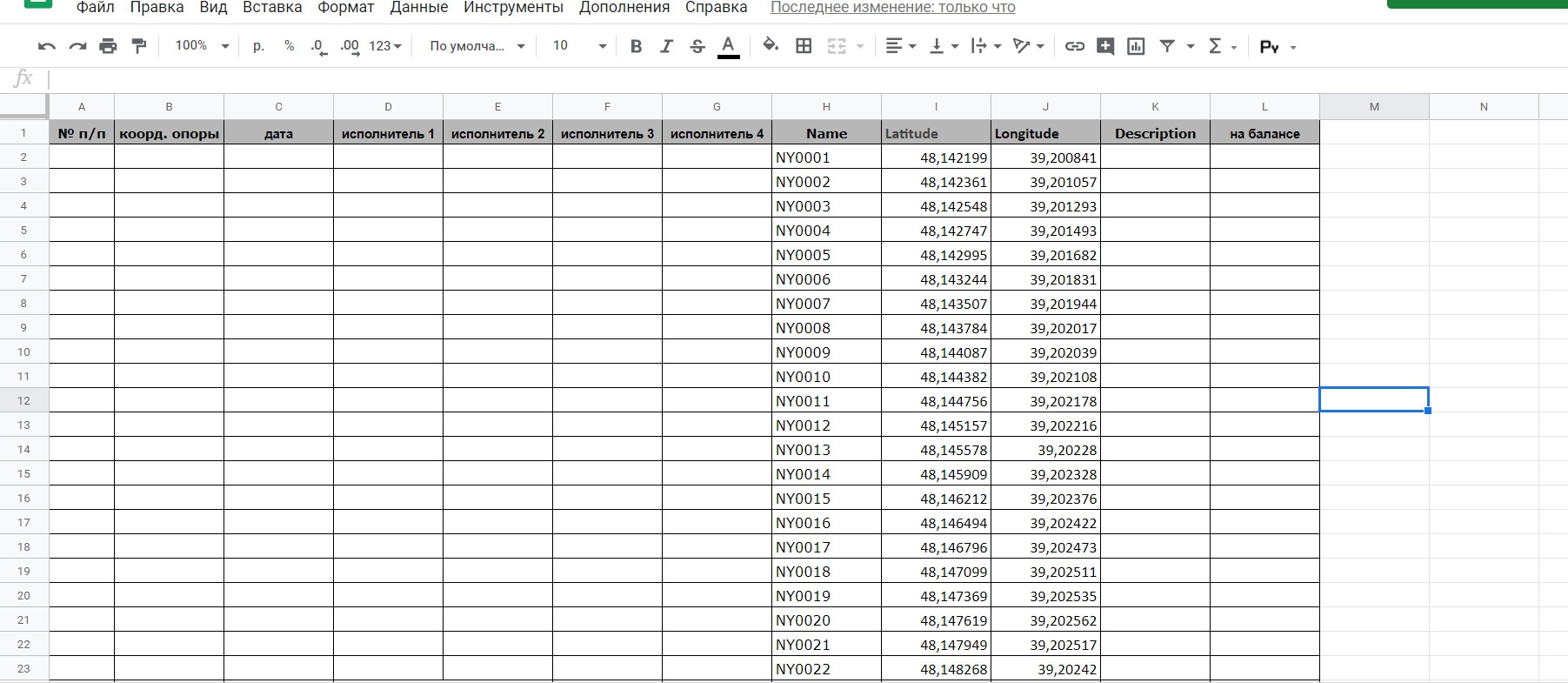Viewport: 1568px width, 683px height.
Task: Select row 12 header
Action: click(23, 400)
